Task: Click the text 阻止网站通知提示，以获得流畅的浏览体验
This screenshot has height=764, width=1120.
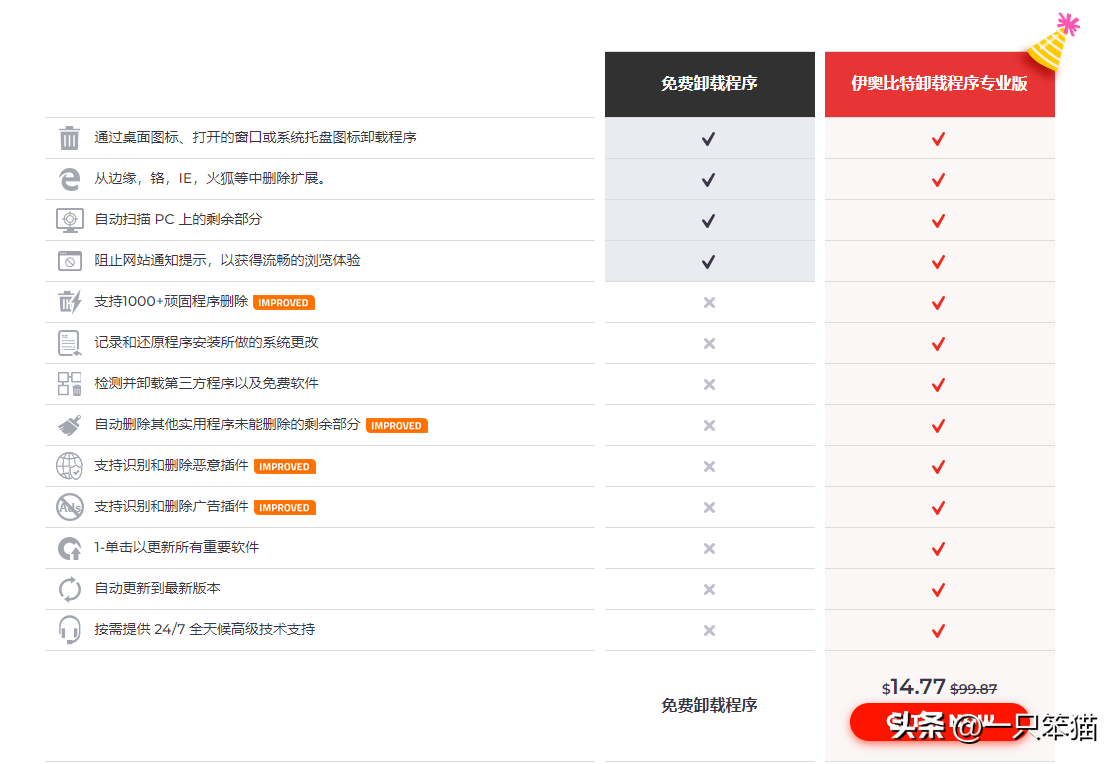Action: click(x=227, y=261)
